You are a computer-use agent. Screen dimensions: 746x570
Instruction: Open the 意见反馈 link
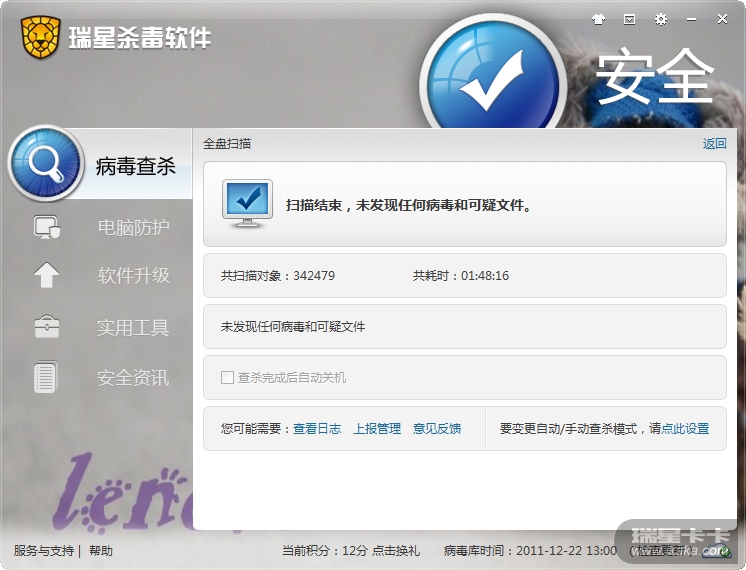point(437,429)
